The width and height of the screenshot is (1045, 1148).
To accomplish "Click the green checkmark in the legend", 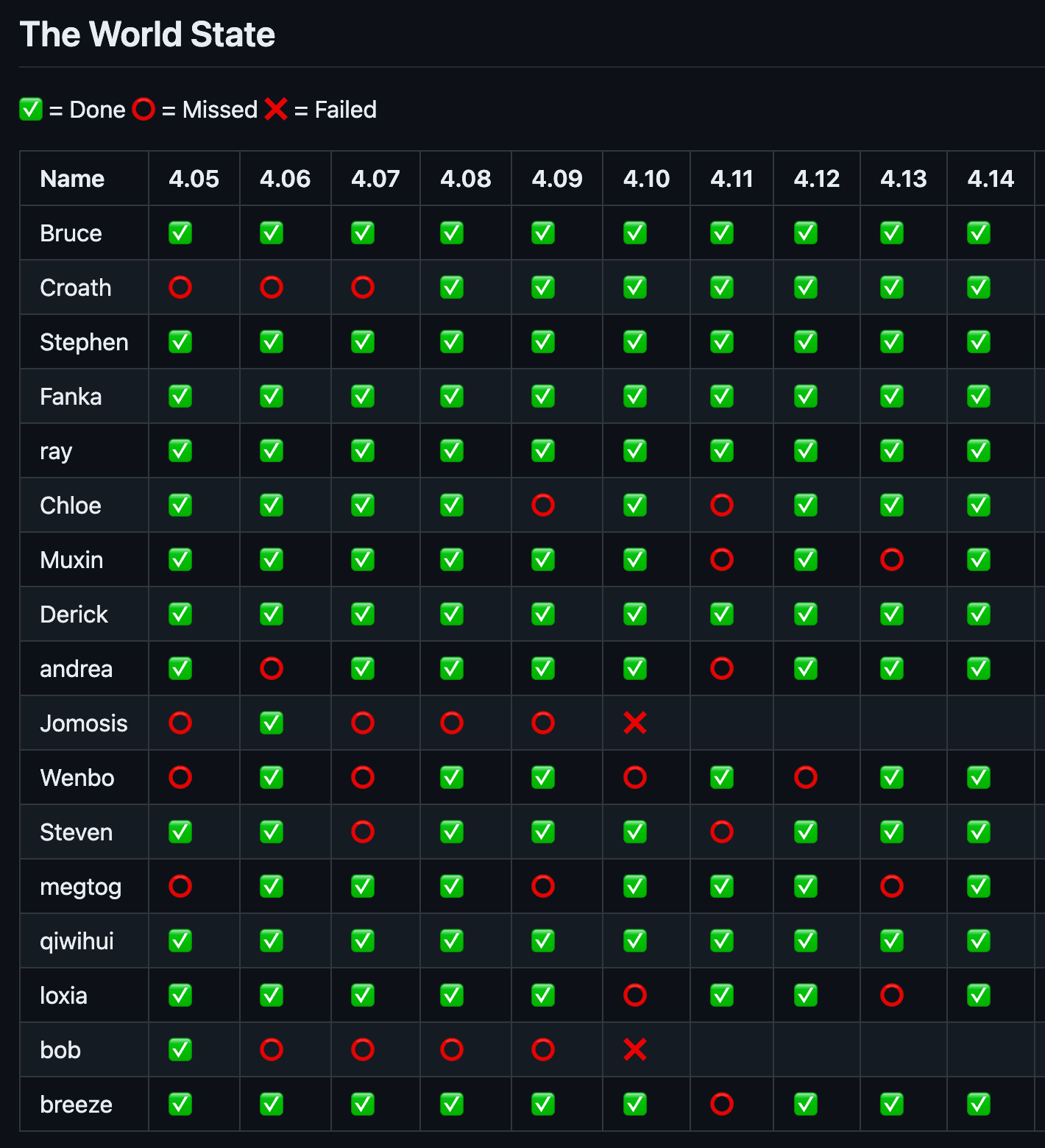I will pos(31,110).
